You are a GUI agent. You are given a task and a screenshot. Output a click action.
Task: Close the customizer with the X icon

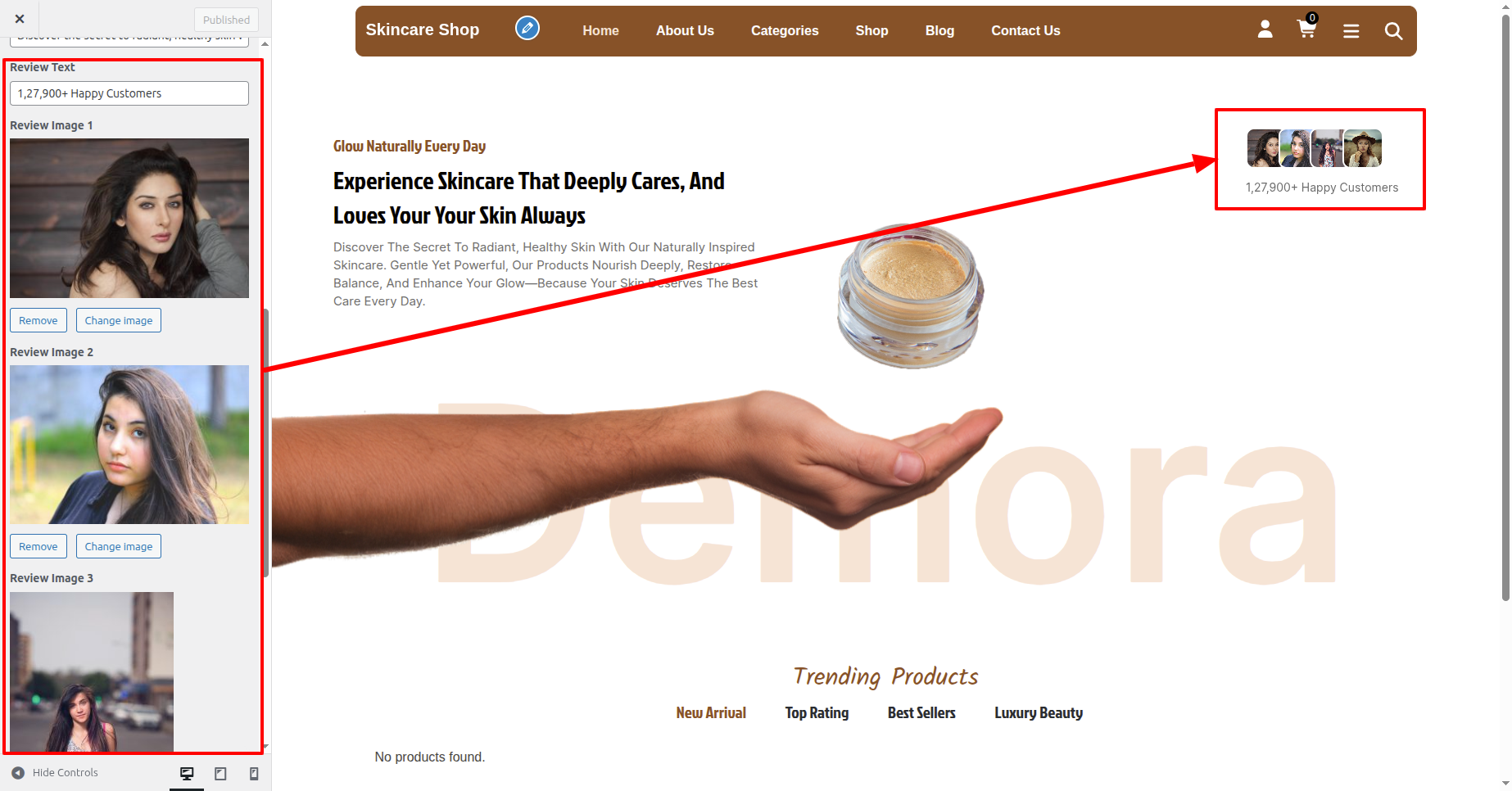(x=20, y=19)
